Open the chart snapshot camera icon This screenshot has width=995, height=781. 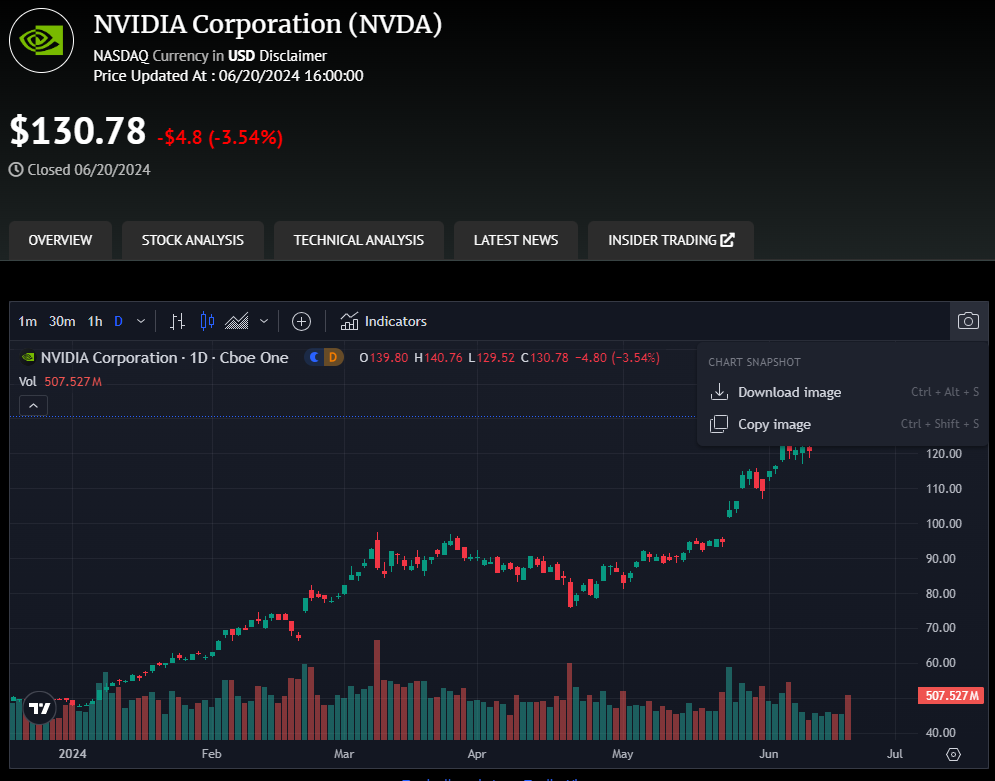(968, 321)
